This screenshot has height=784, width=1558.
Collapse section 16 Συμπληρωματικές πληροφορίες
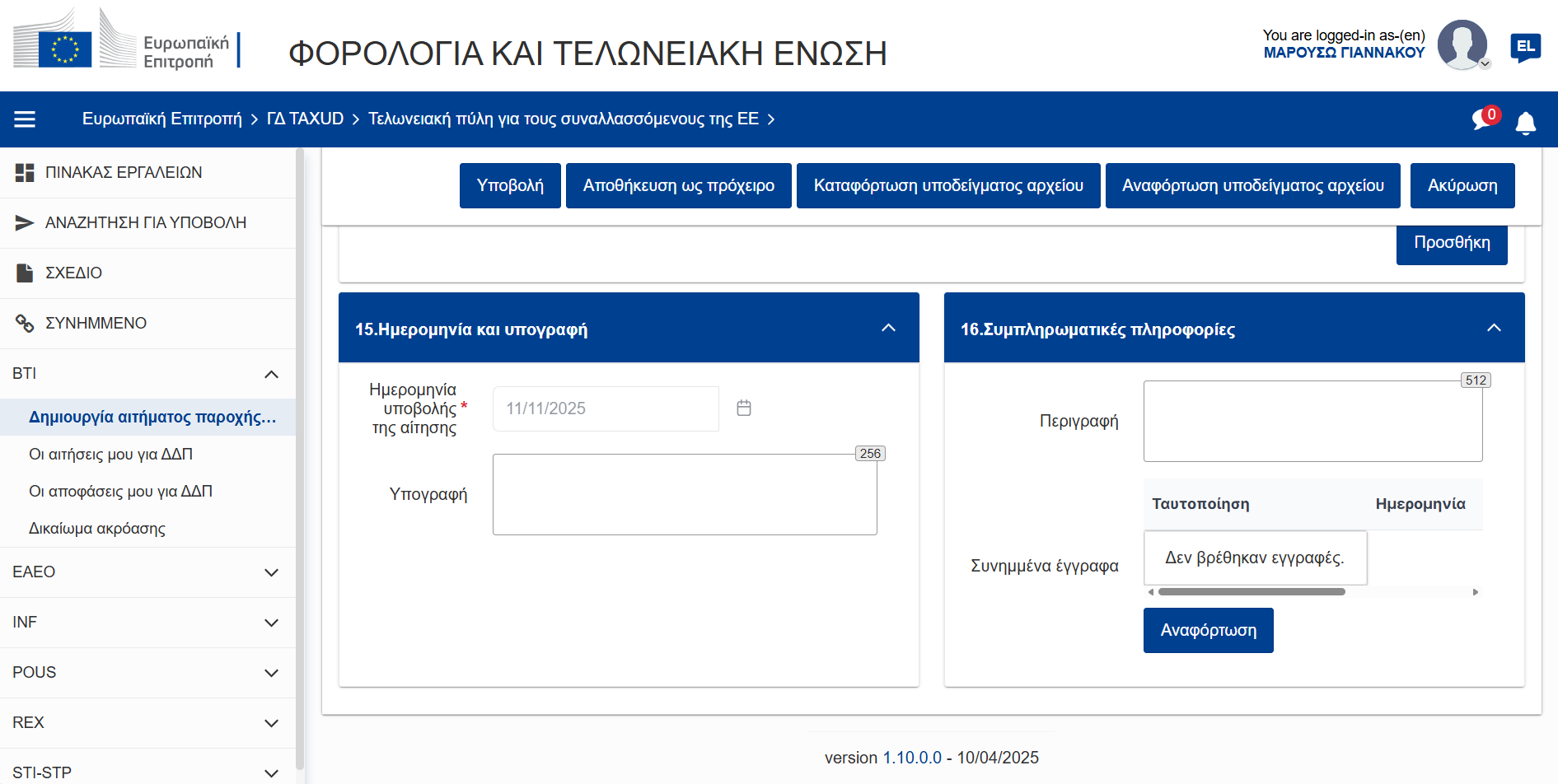point(1493,329)
